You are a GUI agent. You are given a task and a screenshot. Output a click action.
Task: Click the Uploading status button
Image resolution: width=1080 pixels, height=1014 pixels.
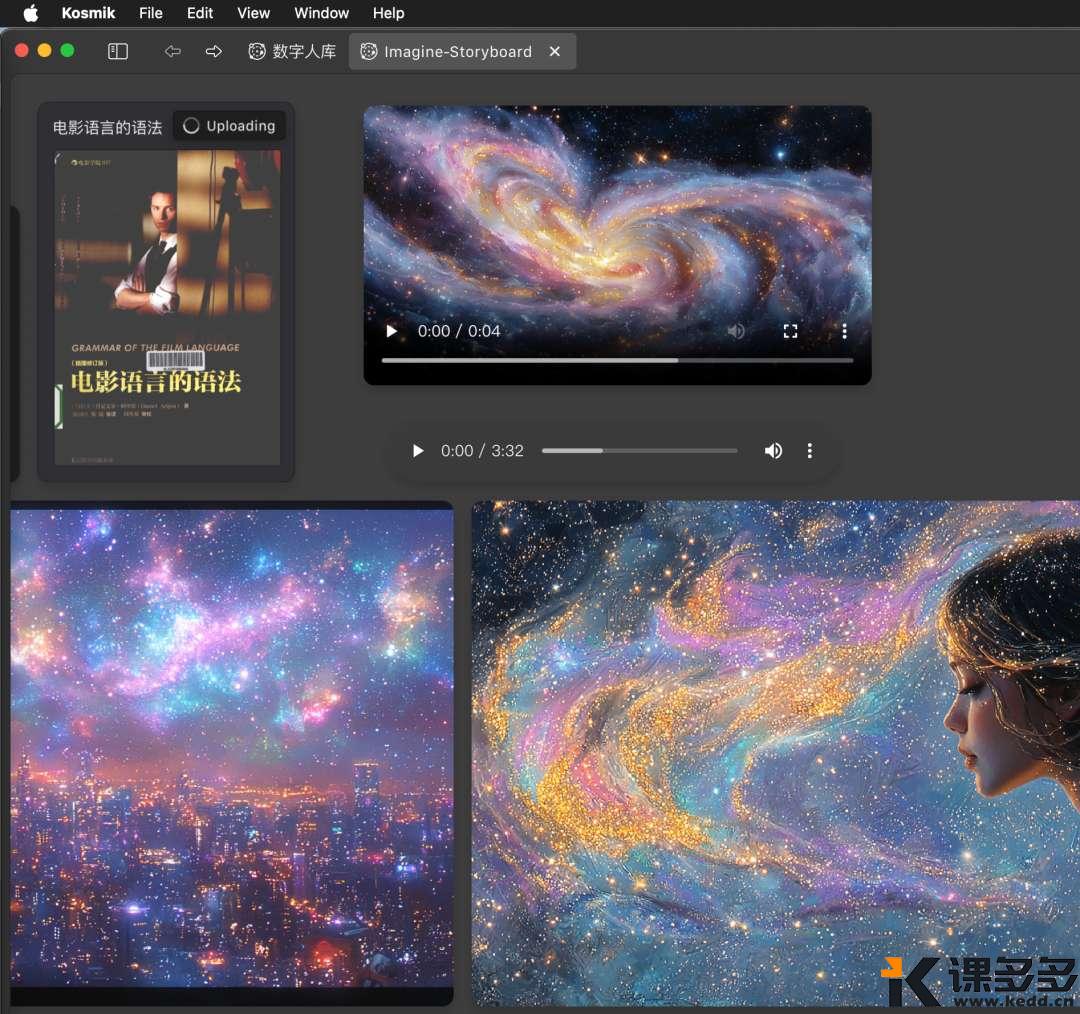pos(229,125)
